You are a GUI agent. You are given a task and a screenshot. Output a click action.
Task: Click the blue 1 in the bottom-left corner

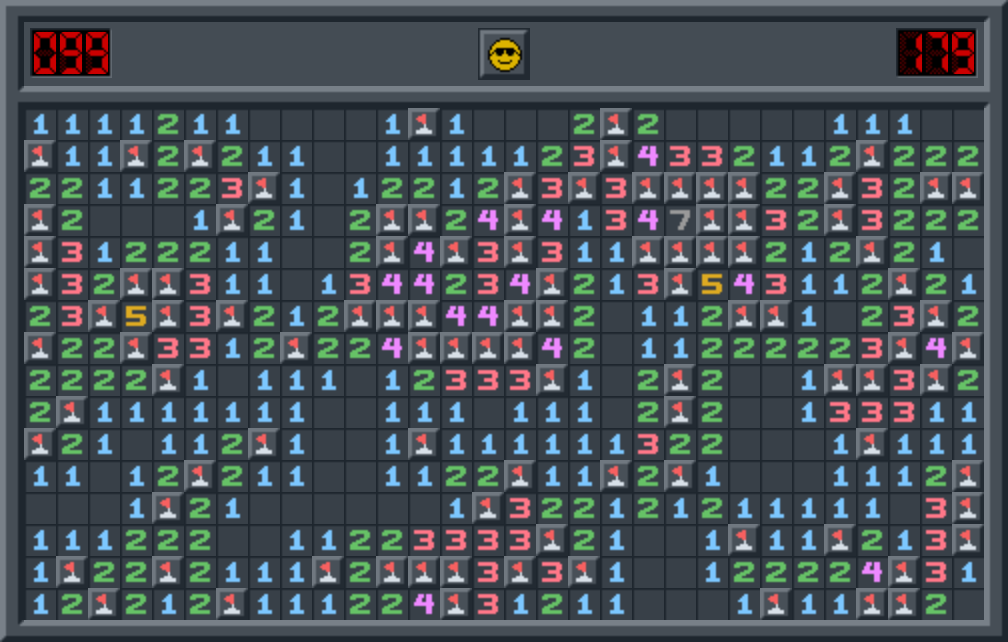[x=40, y=604]
